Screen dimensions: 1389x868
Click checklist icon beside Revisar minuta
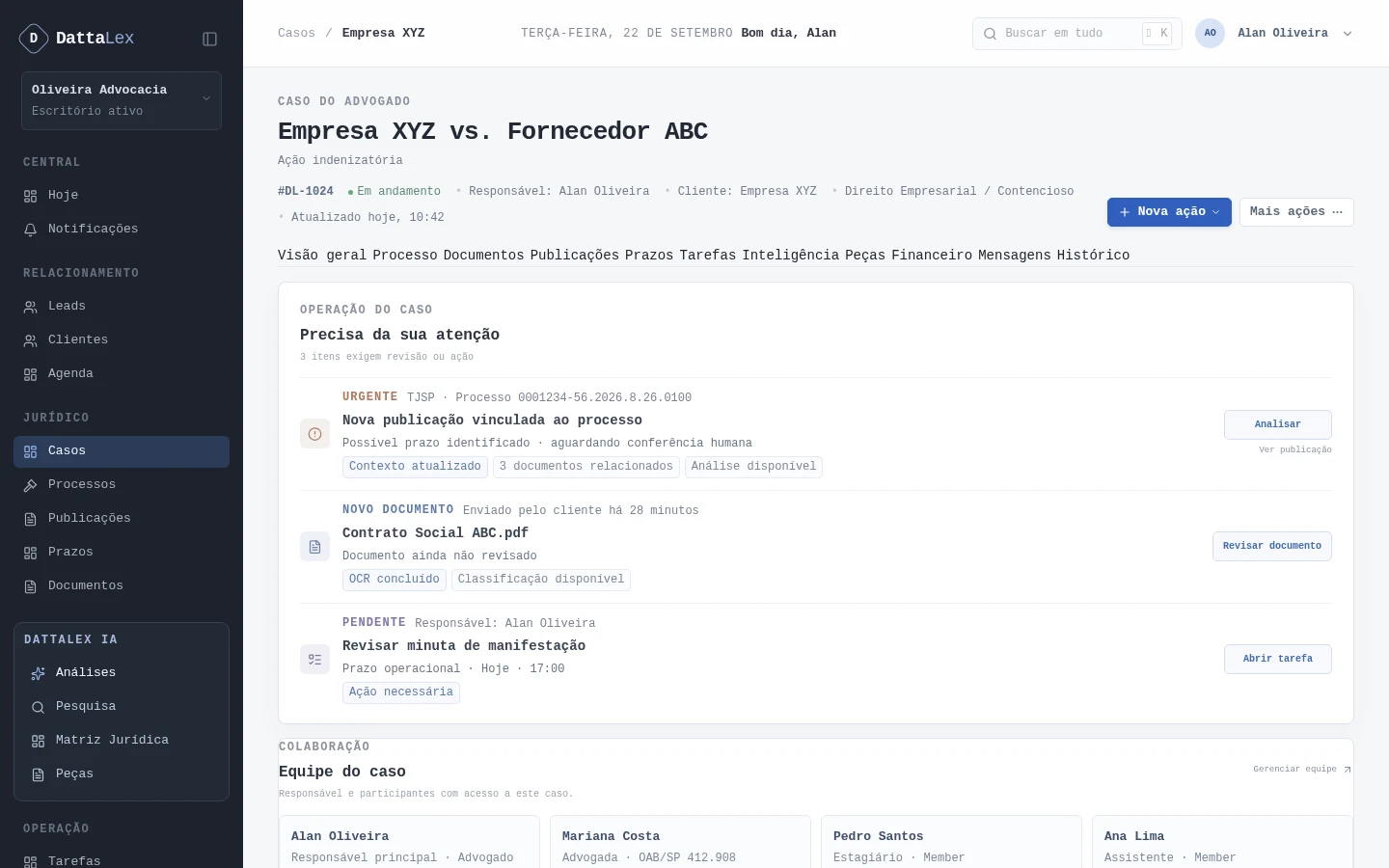pos(314,660)
